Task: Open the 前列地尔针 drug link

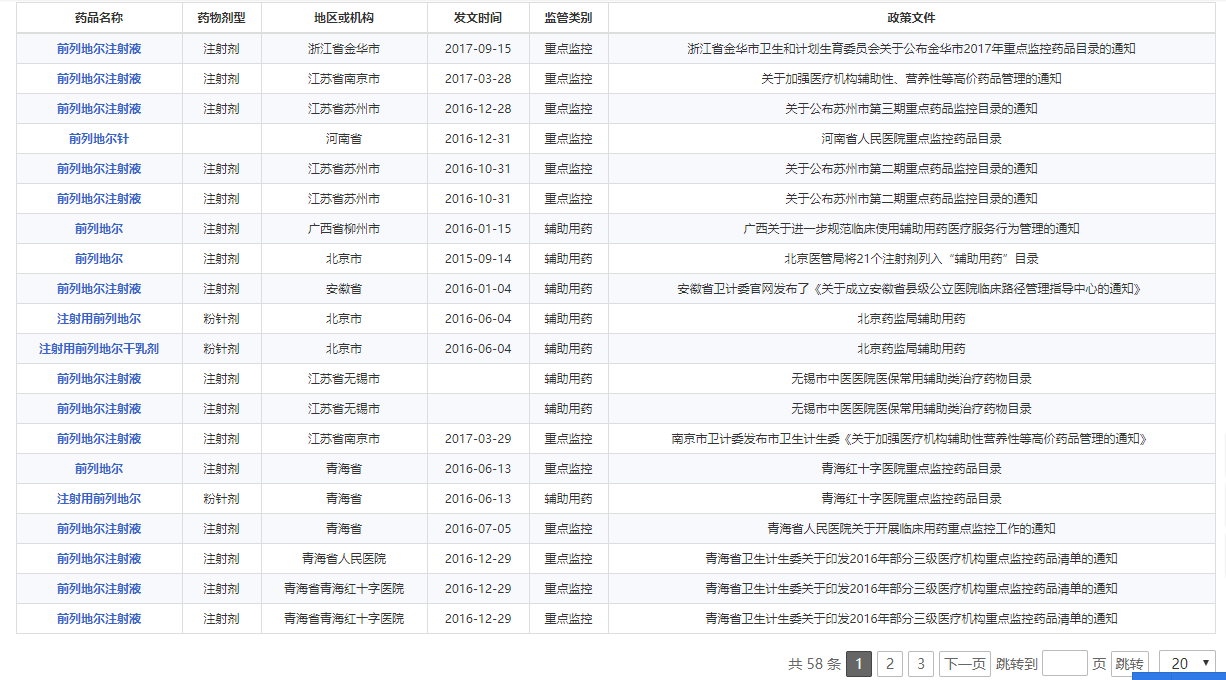Action: coord(99,139)
